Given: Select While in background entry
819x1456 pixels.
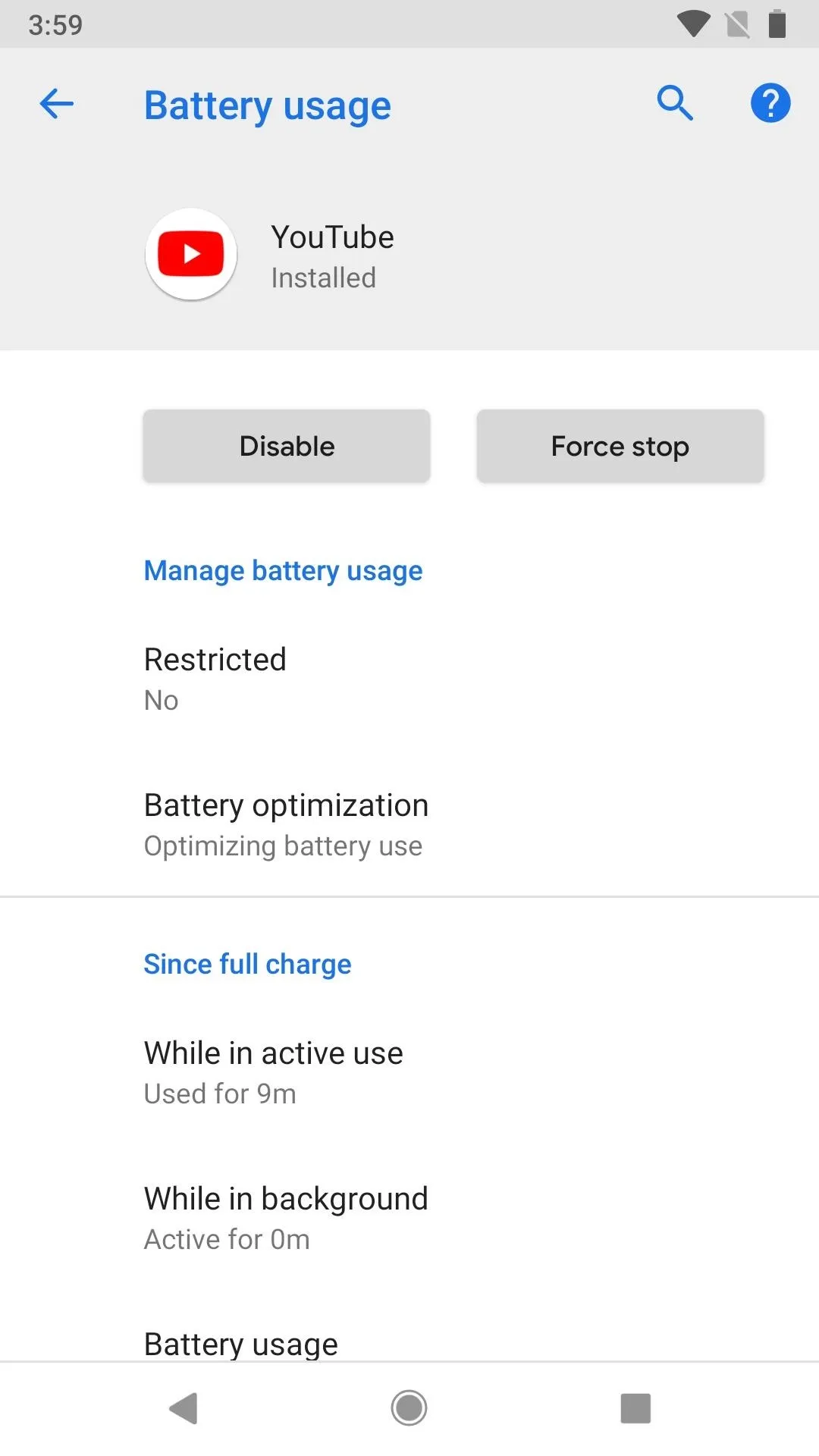Looking at the screenshot, I should [x=409, y=1218].
